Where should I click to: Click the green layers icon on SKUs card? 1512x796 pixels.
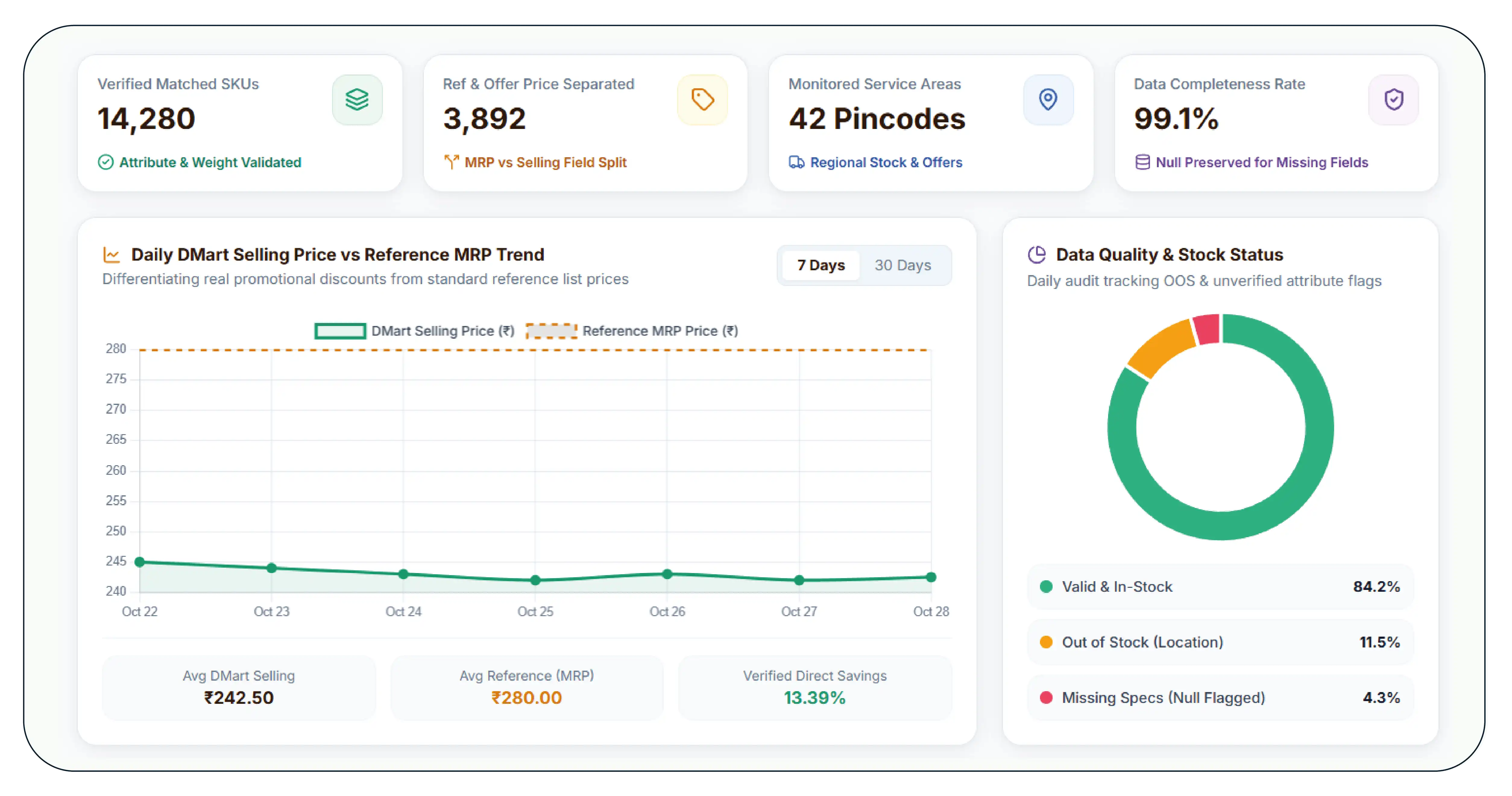[x=357, y=100]
